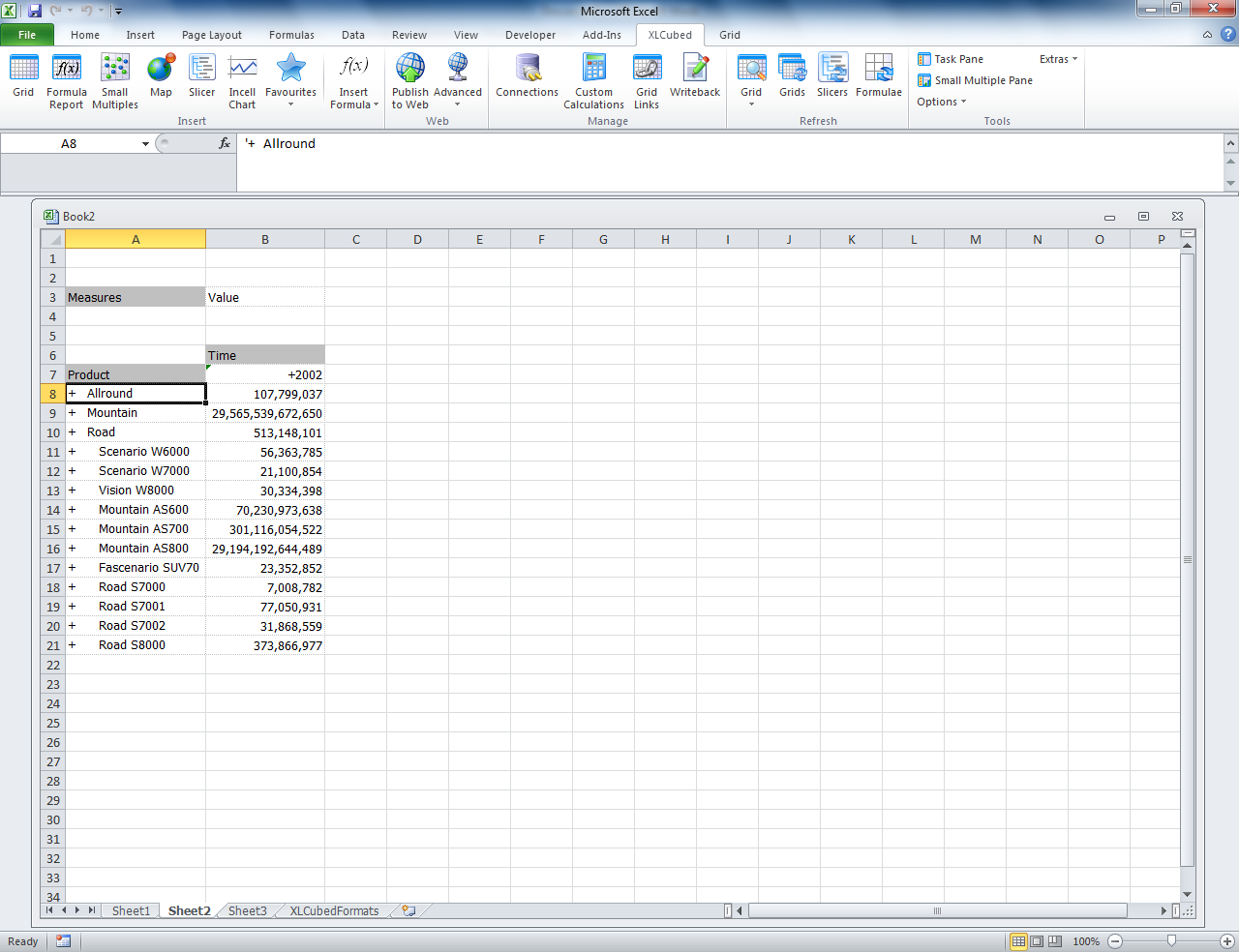Go to last sheet tab arrow

tap(92, 910)
